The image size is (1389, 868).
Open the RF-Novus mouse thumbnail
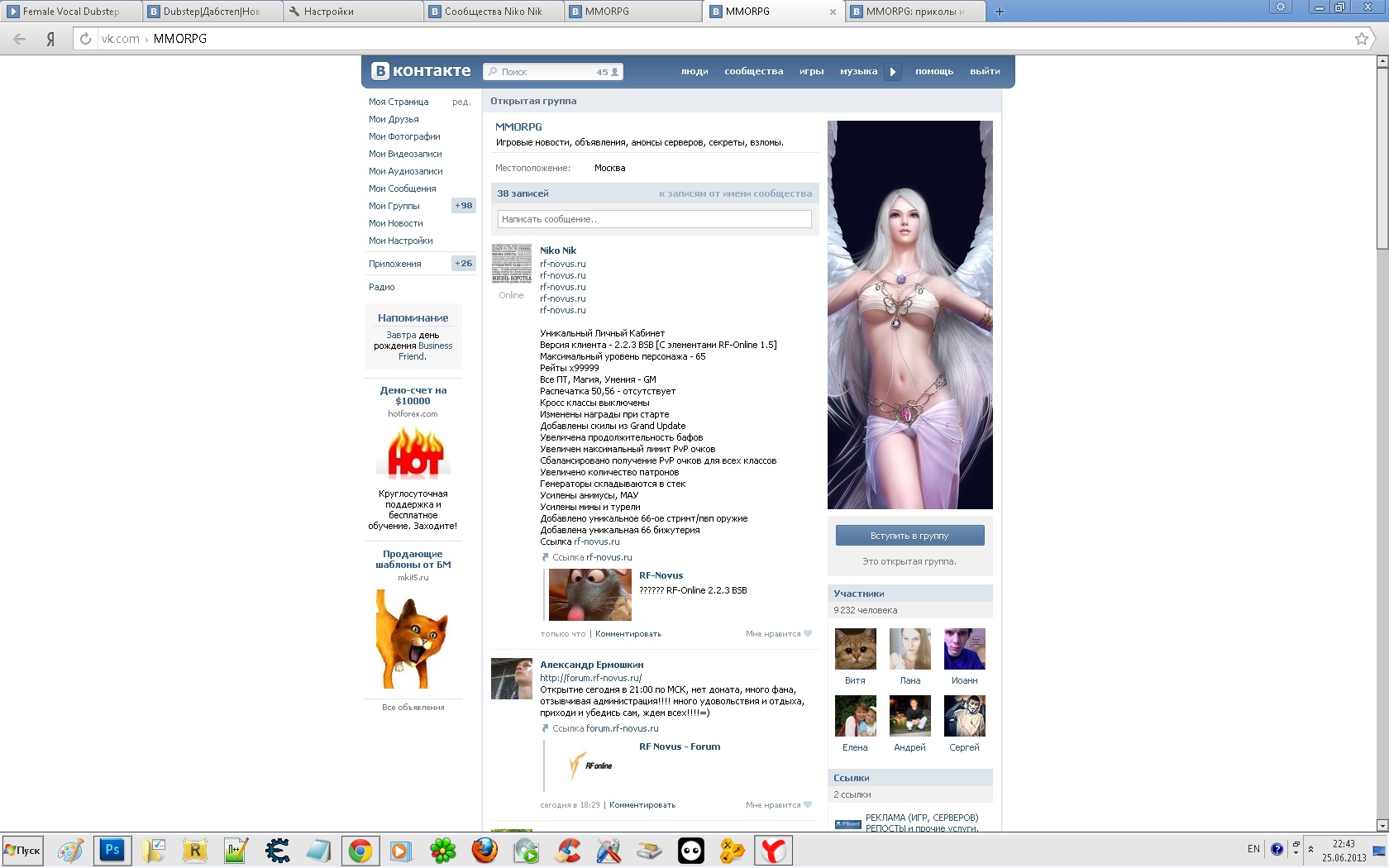click(x=590, y=594)
